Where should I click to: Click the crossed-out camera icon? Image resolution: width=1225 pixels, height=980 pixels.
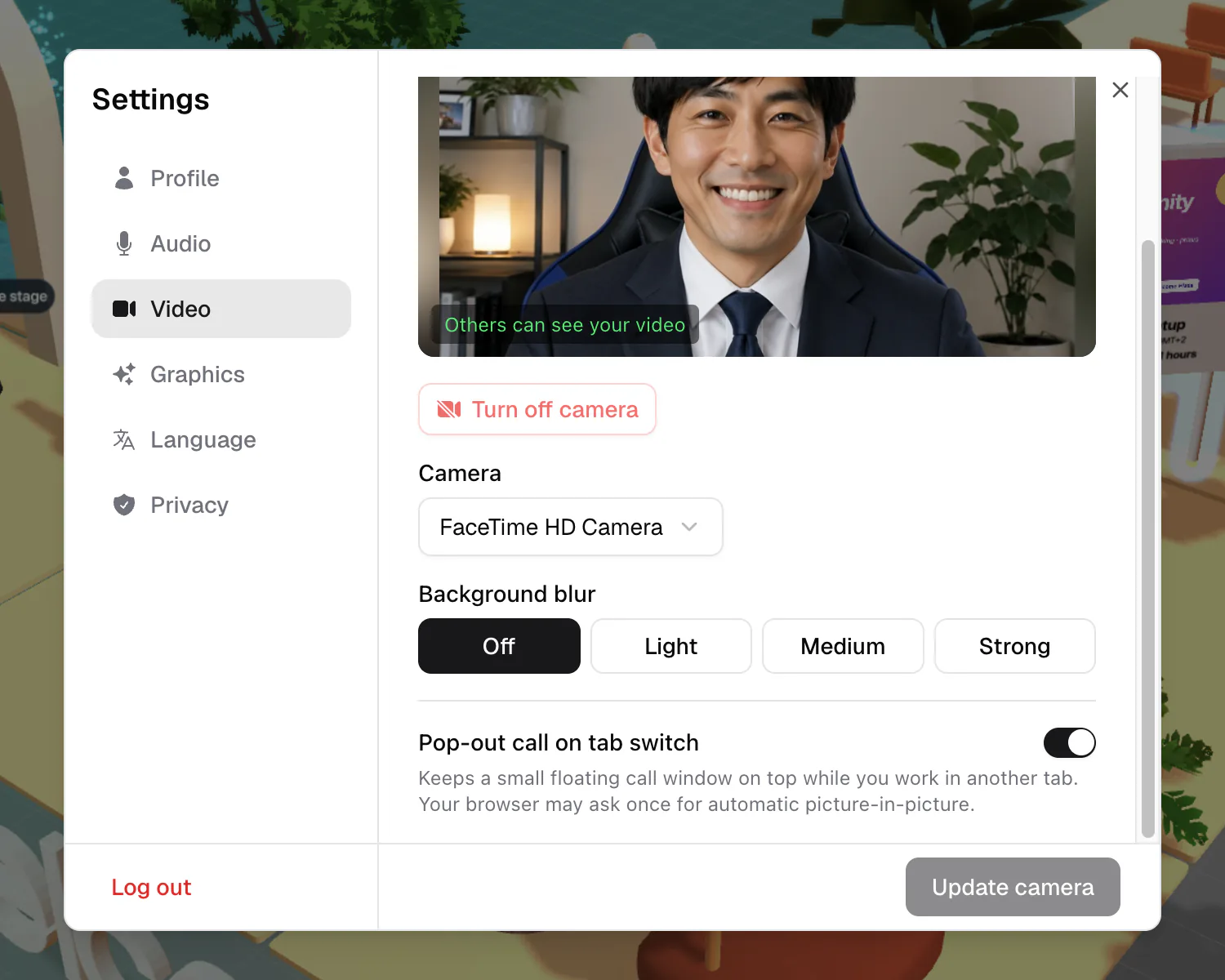[449, 409]
